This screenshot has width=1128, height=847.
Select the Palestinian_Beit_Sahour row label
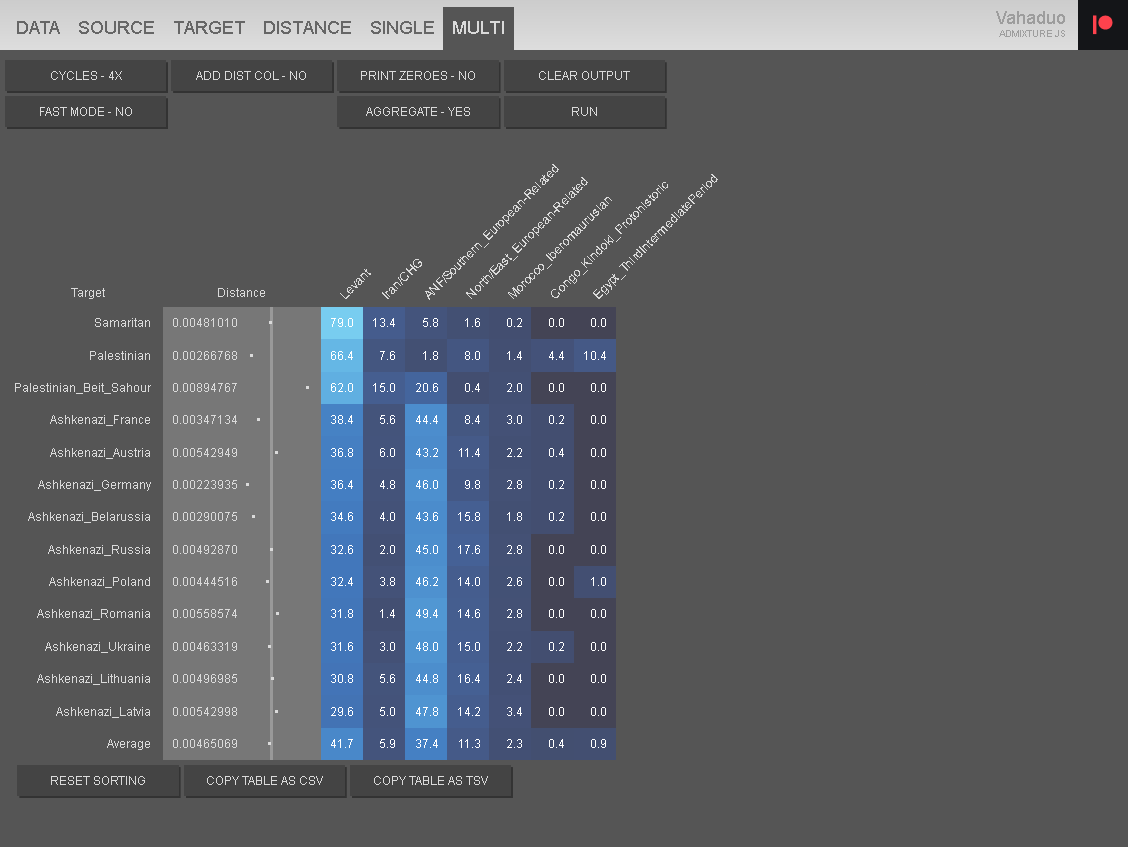(x=83, y=388)
